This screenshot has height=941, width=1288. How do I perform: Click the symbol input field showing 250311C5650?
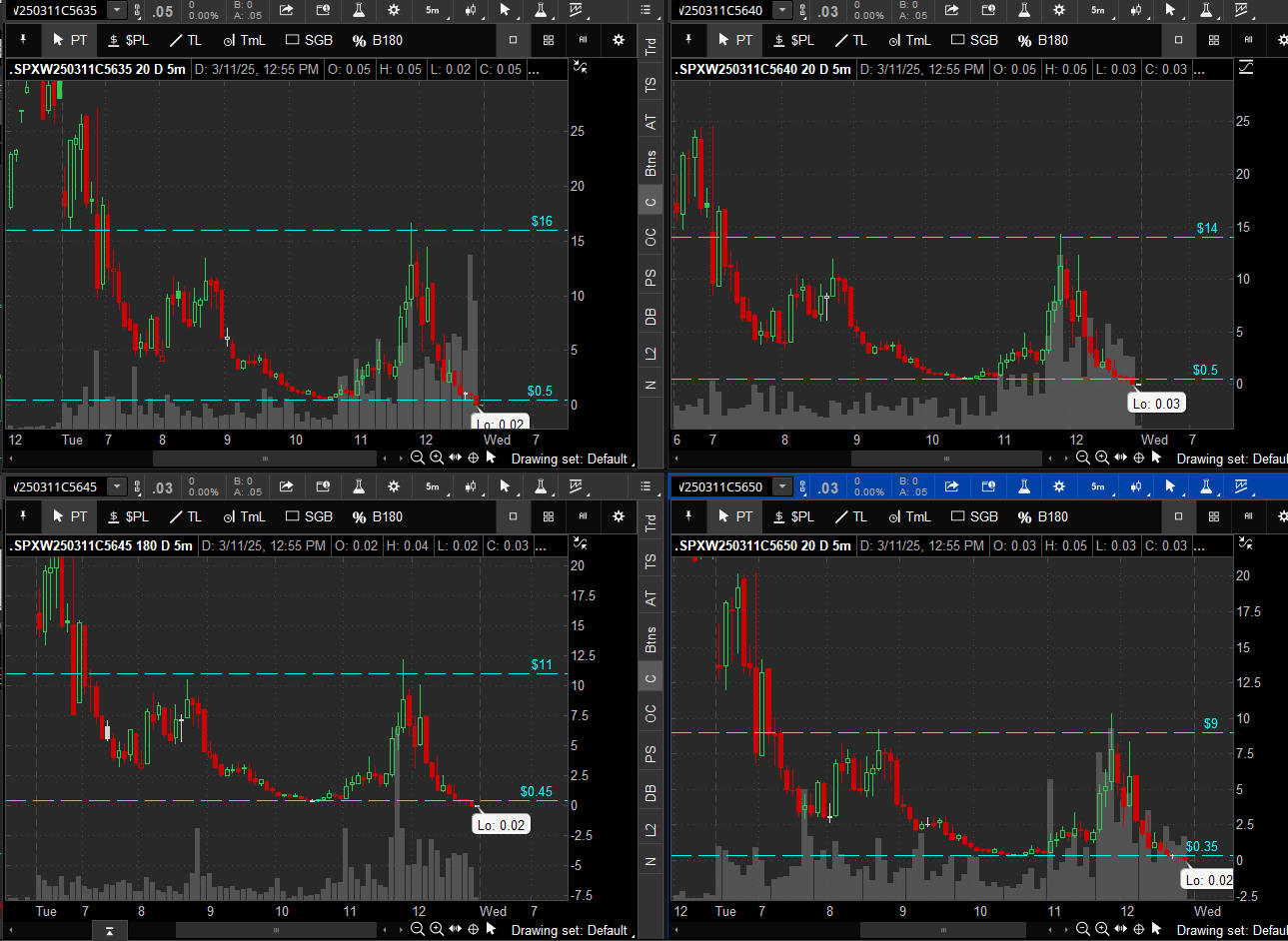point(721,486)
